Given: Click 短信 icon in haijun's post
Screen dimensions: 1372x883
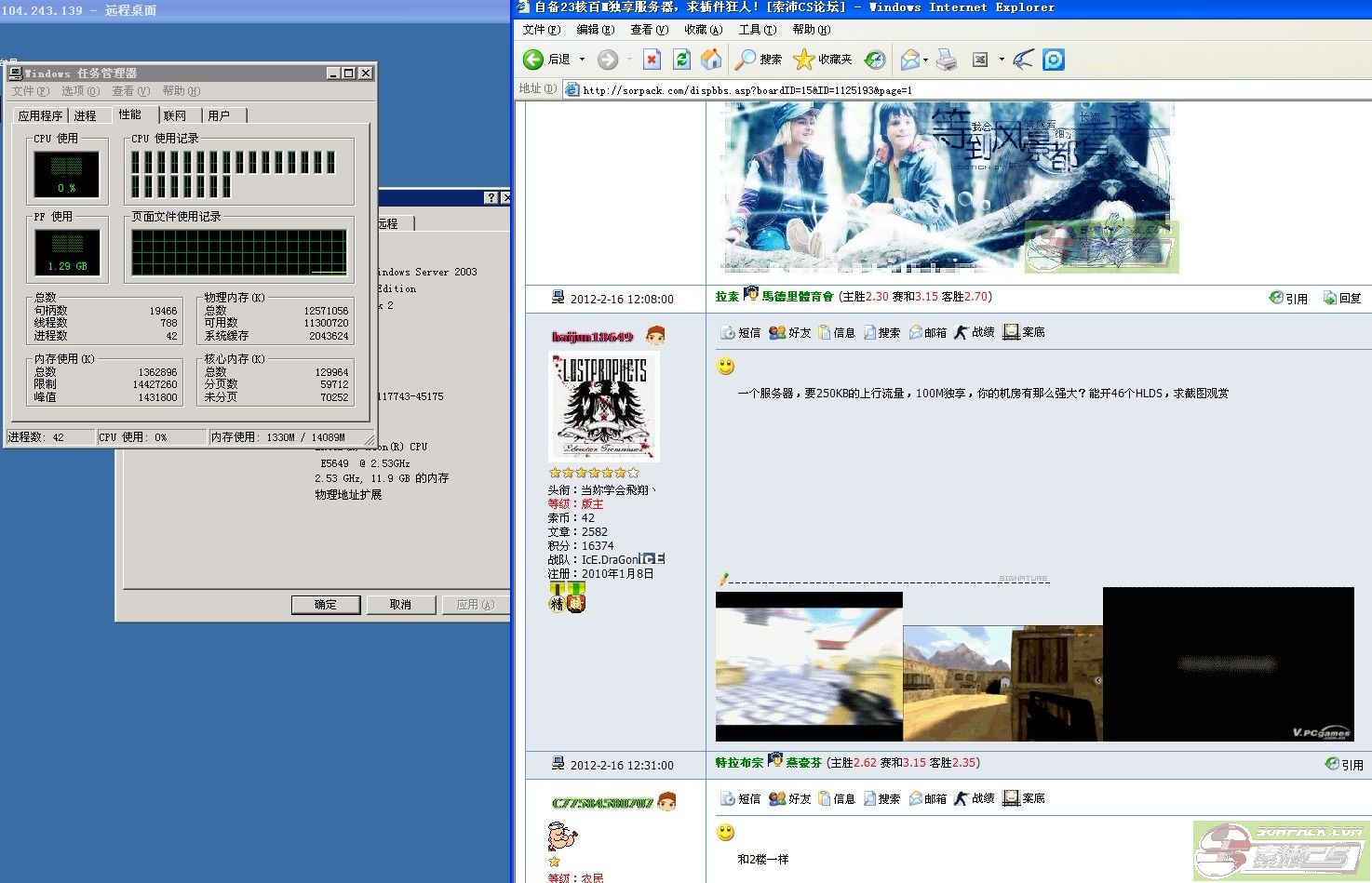Looking at the screenshot, I should 740,332.
